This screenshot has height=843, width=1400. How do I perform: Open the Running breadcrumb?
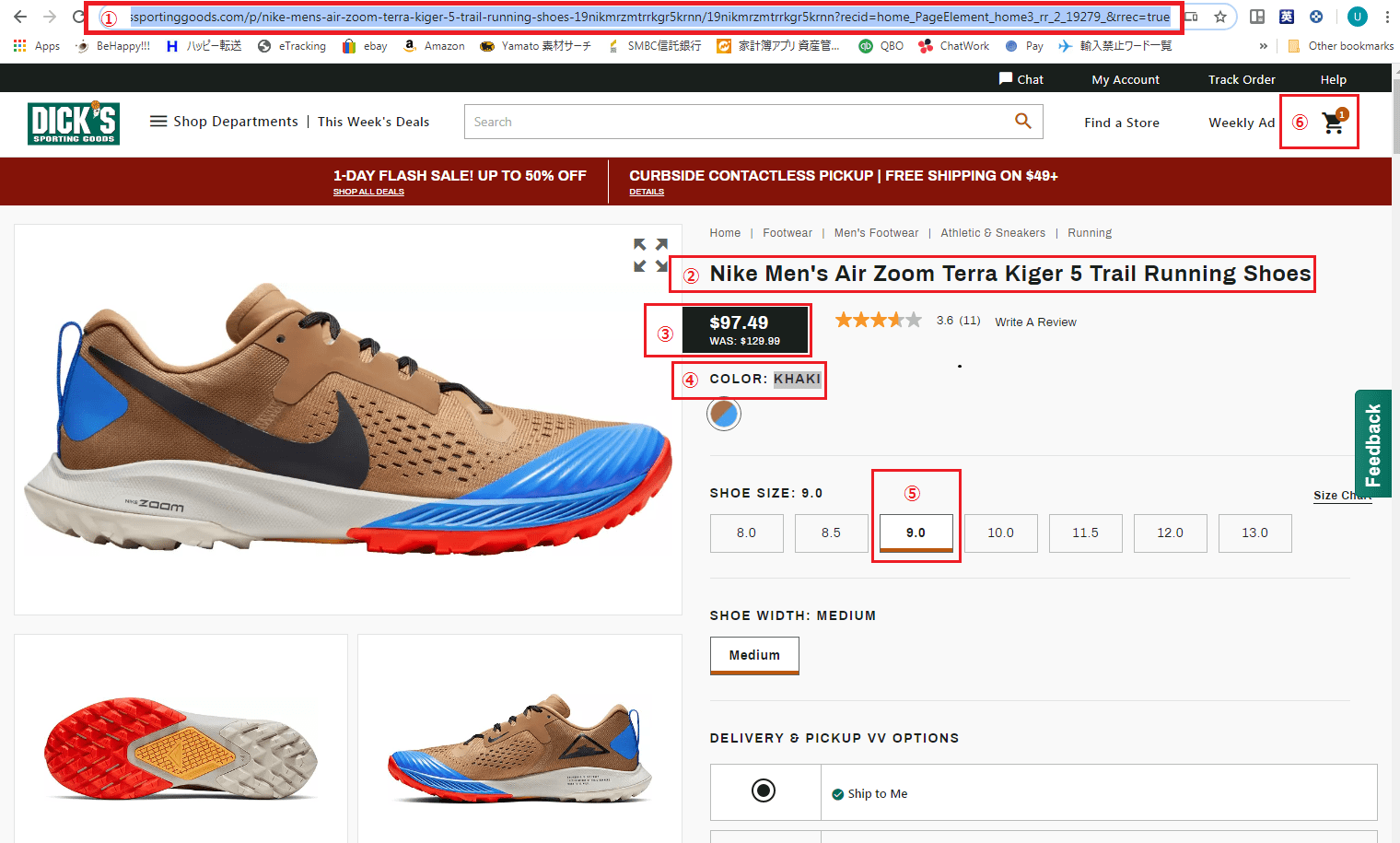coord(1090,233)
